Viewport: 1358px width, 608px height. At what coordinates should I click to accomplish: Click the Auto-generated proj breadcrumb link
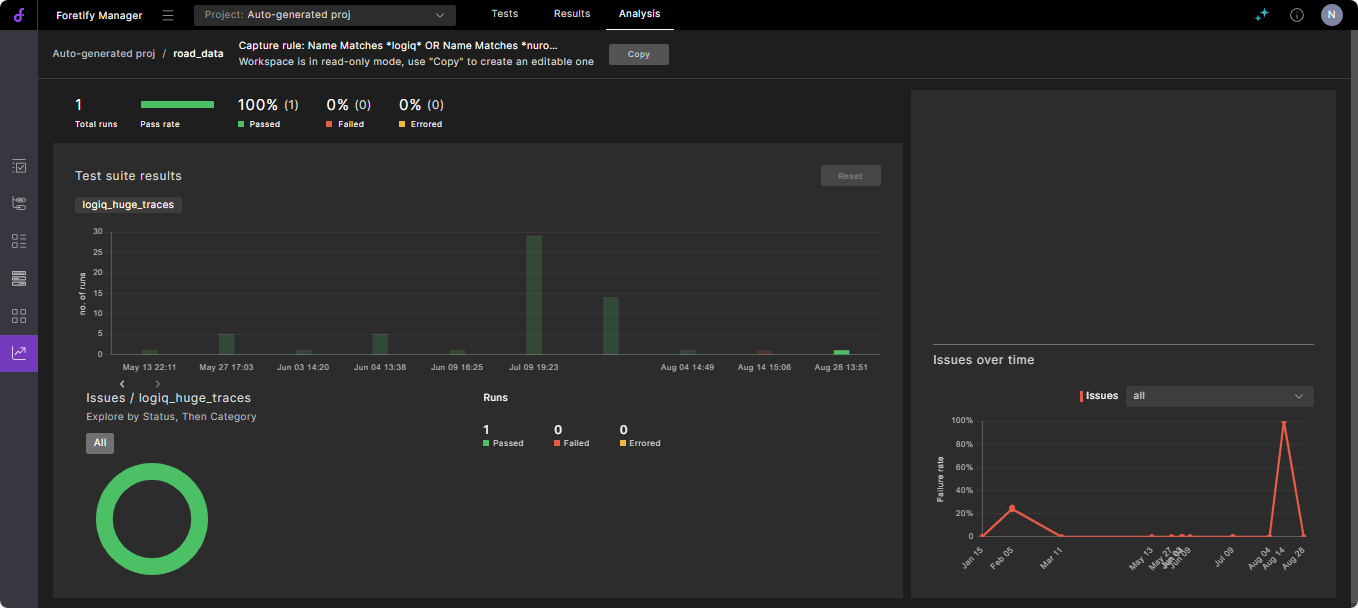(x=103, y=54)
